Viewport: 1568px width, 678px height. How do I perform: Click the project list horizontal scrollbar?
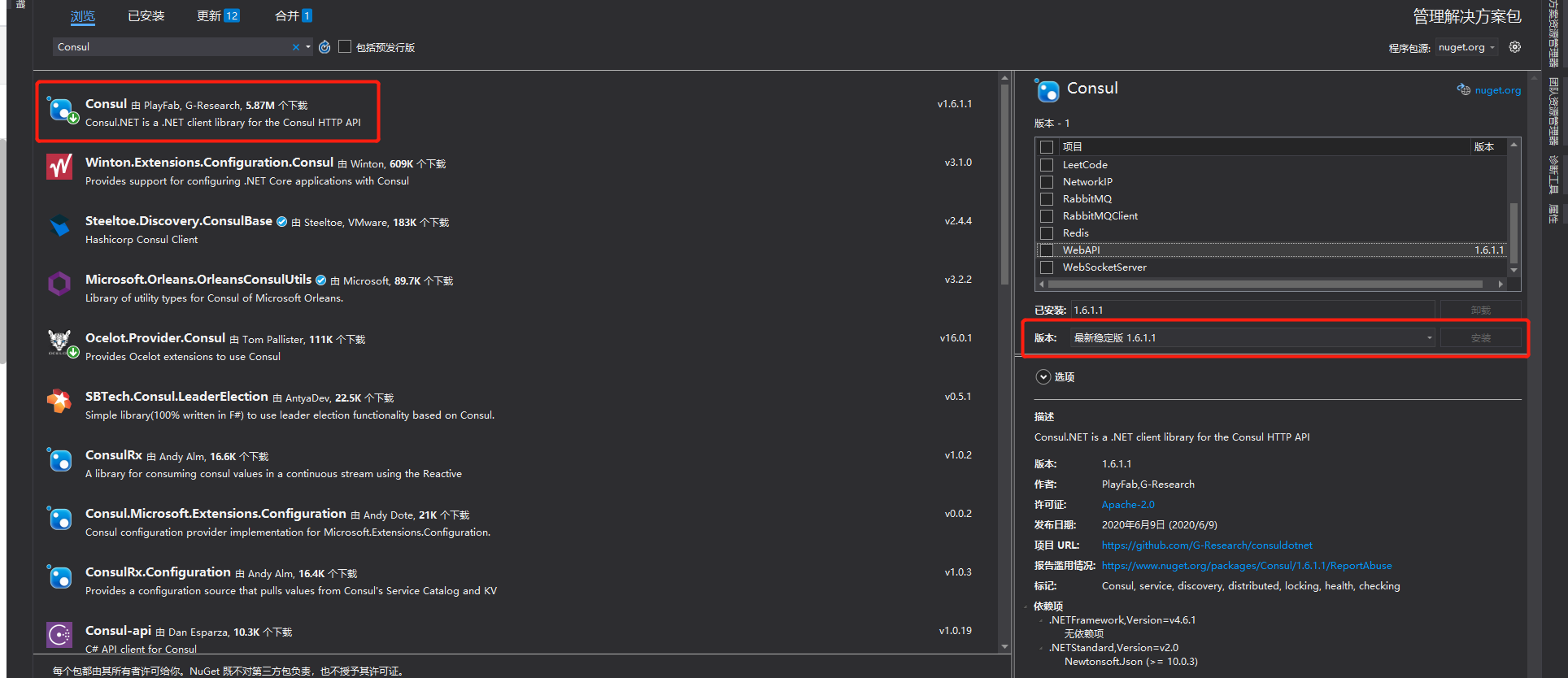tap(1265, 285)
